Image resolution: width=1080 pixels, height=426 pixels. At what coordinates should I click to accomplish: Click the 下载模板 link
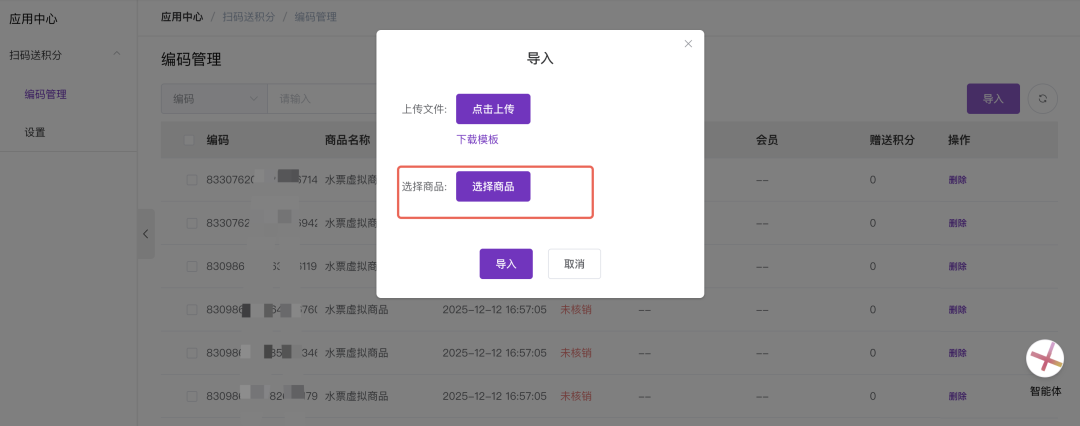[477, 140]
